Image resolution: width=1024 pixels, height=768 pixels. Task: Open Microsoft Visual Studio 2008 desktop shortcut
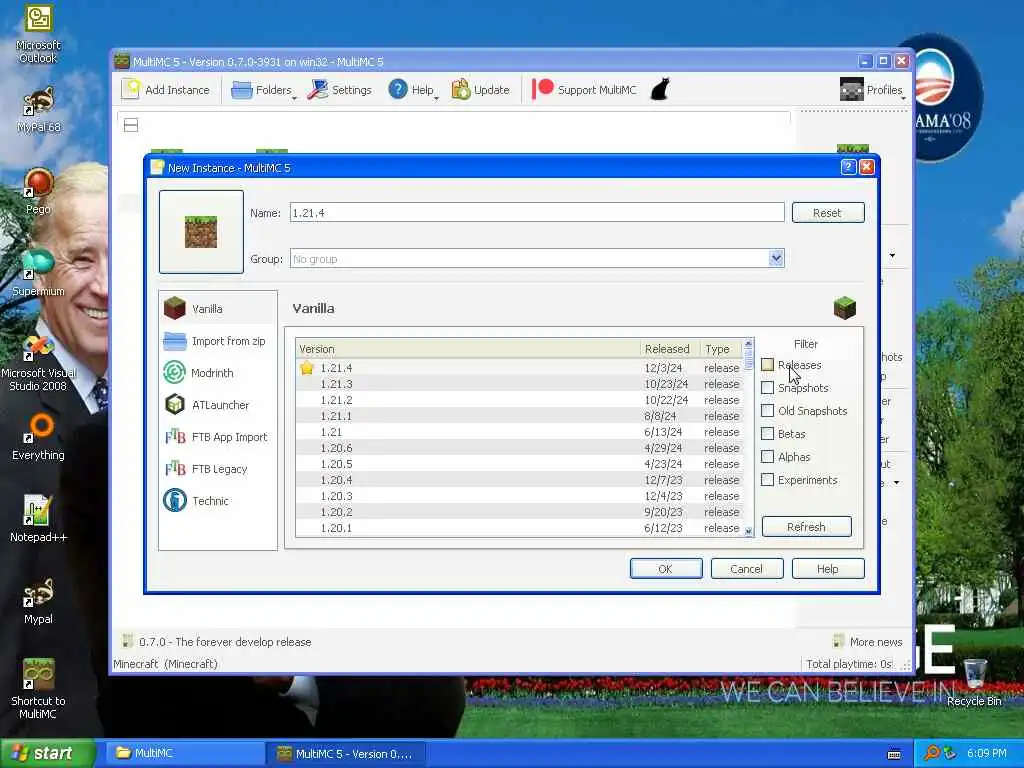coord(38,363)
